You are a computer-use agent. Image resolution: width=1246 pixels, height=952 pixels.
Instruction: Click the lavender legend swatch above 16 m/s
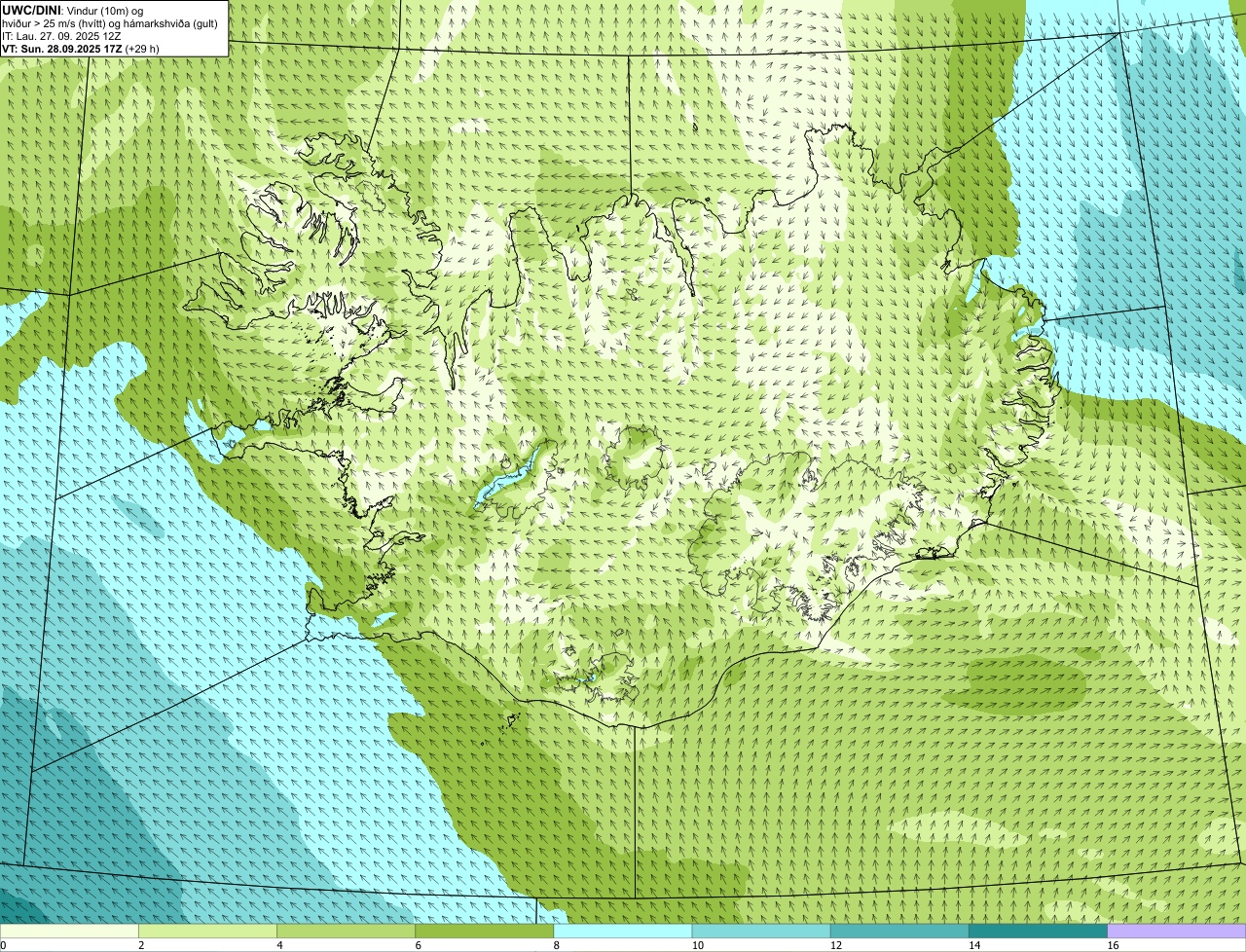tap(1177, 931)
